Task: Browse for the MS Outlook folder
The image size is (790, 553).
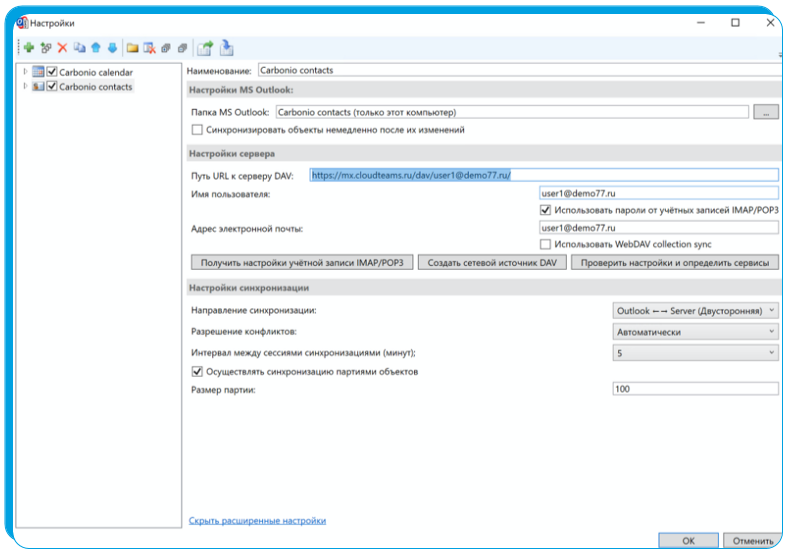Action: coord(766,112)
